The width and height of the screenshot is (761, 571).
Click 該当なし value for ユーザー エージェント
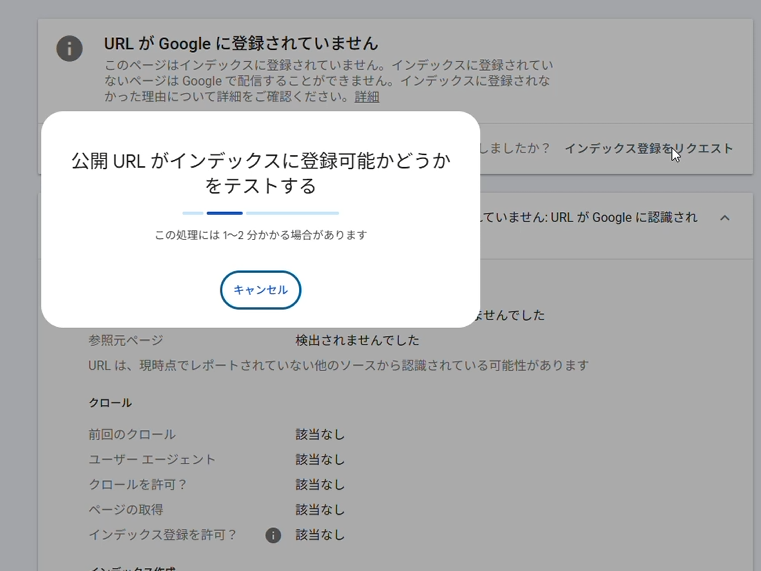320,460
